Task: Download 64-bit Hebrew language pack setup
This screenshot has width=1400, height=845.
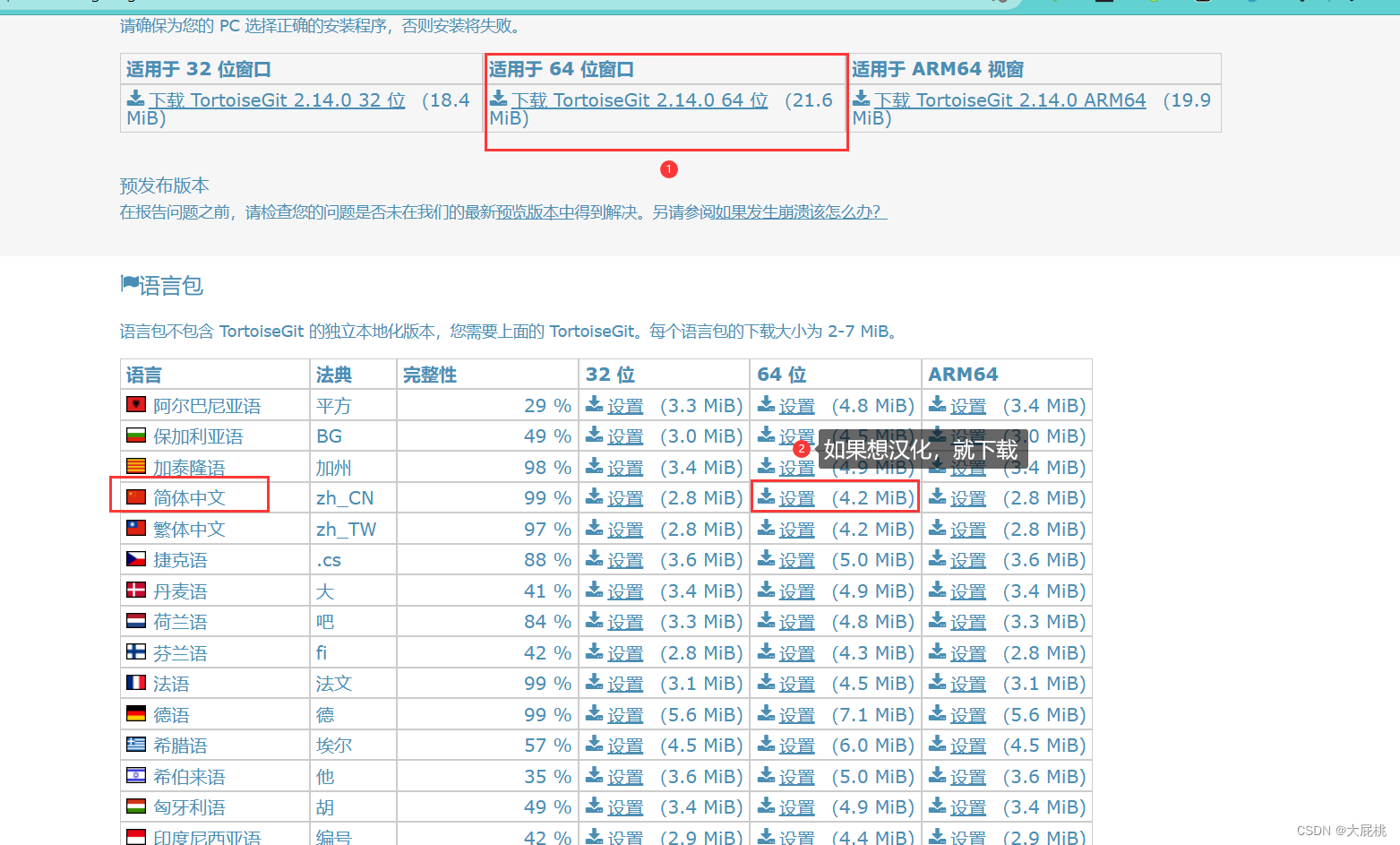Action: pos(796,777)
